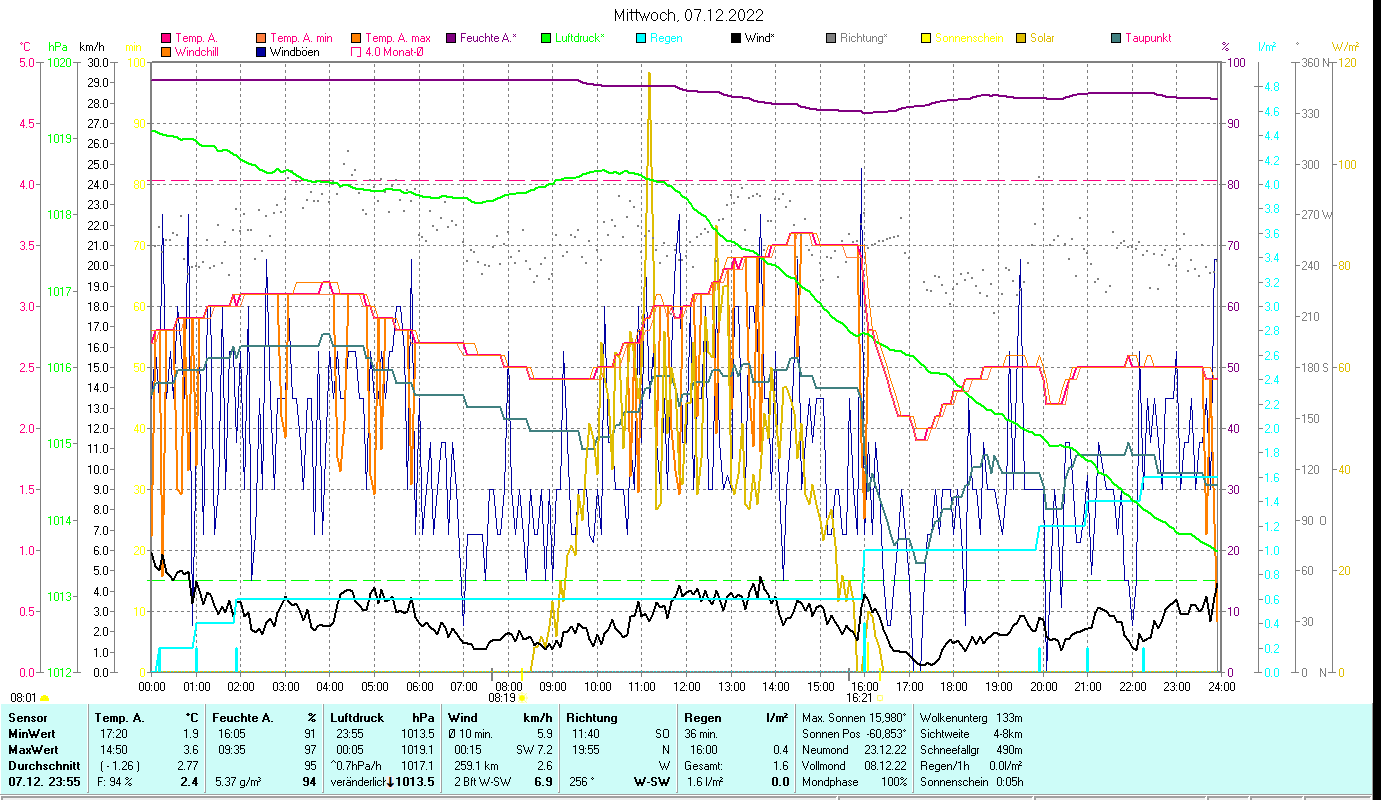Click the Taupunkt legend marker
This screenshot has width=1381, height=800.
coord(1116,38)
